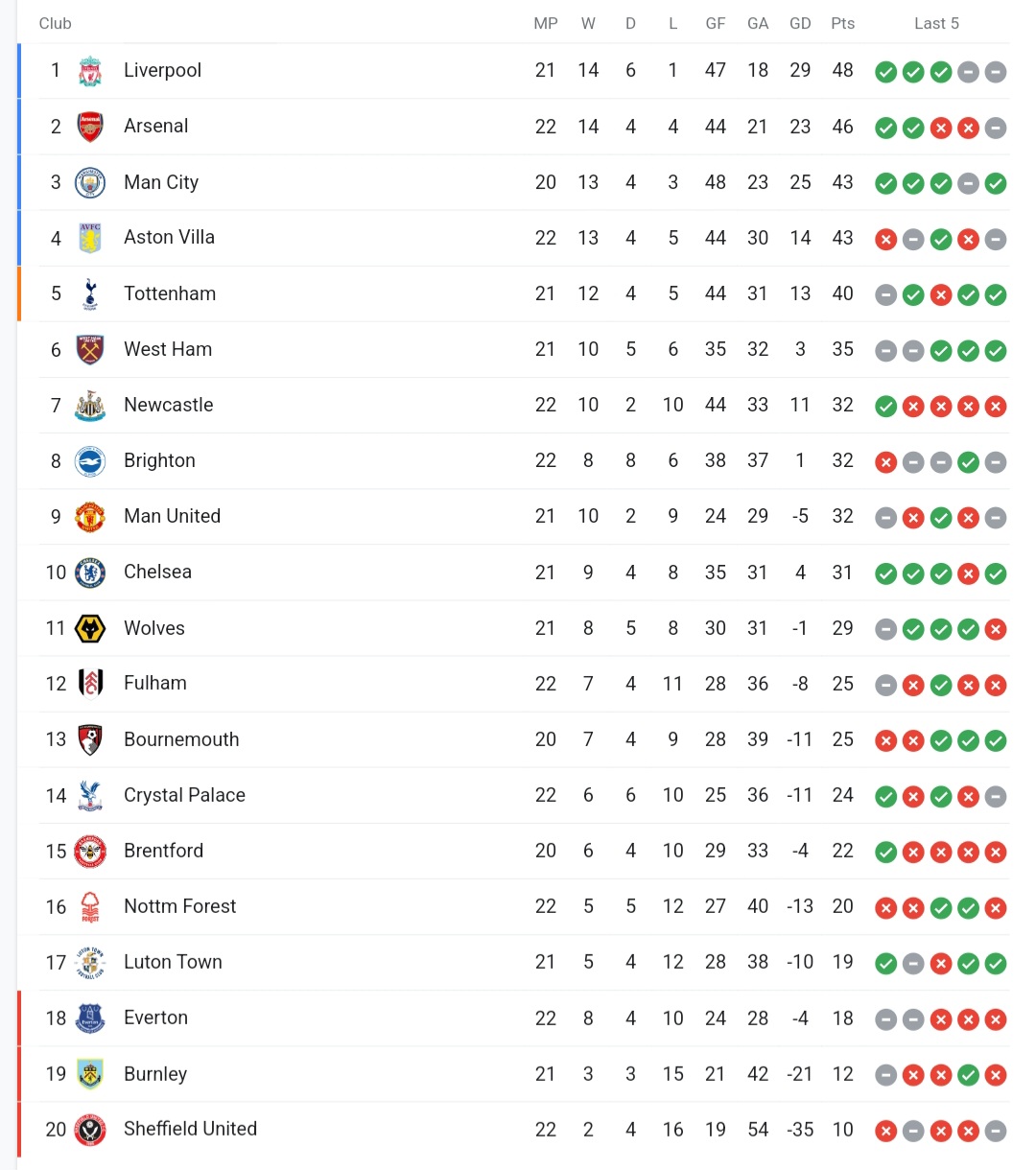Click Liverpool's most recent draw indicator
The height and width of the screenshot is (1170, 1036).
996,72
